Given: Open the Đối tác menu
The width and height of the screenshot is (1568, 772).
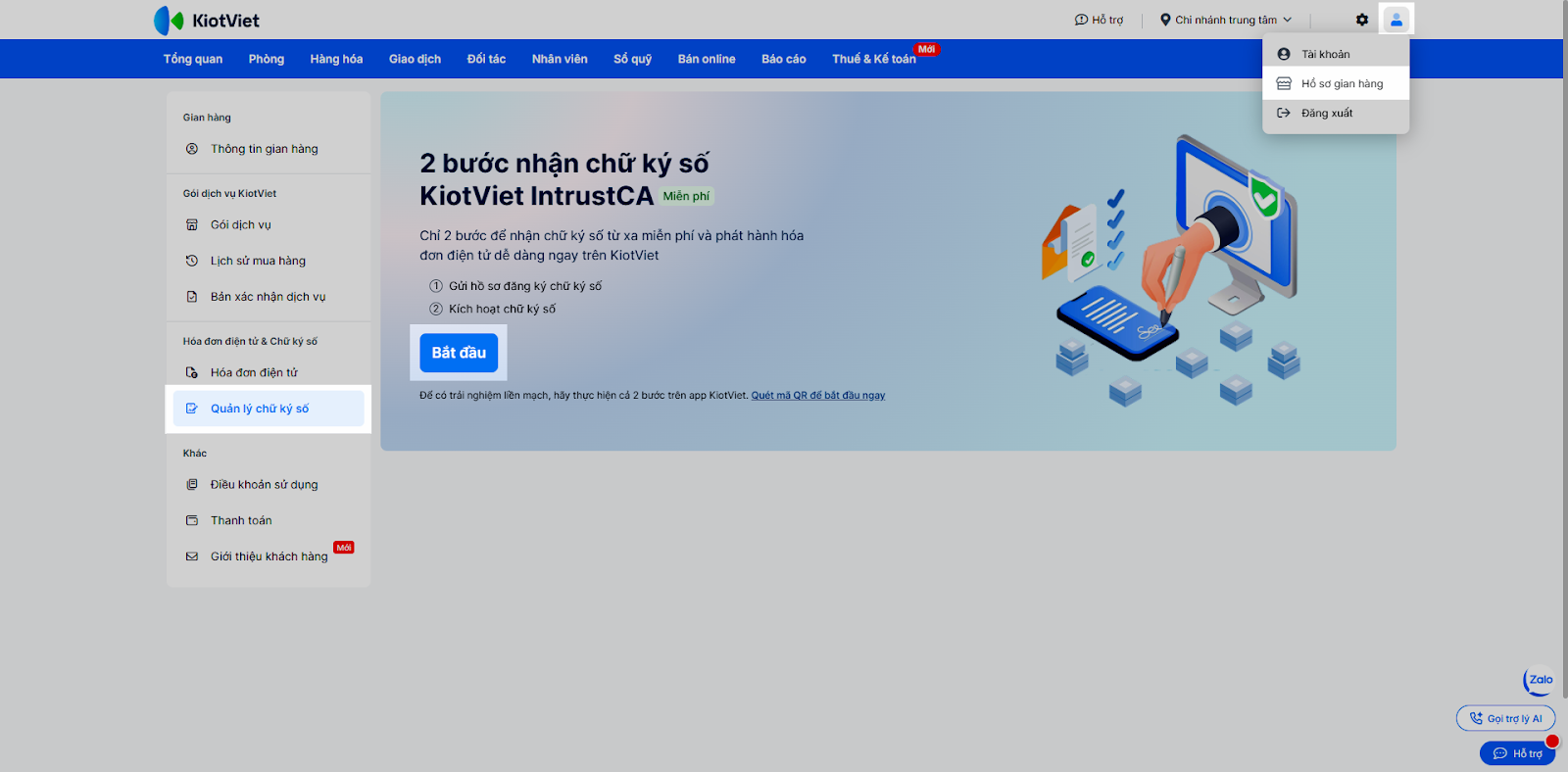Looking at the screenshot, I should click(x=486, y=59).
